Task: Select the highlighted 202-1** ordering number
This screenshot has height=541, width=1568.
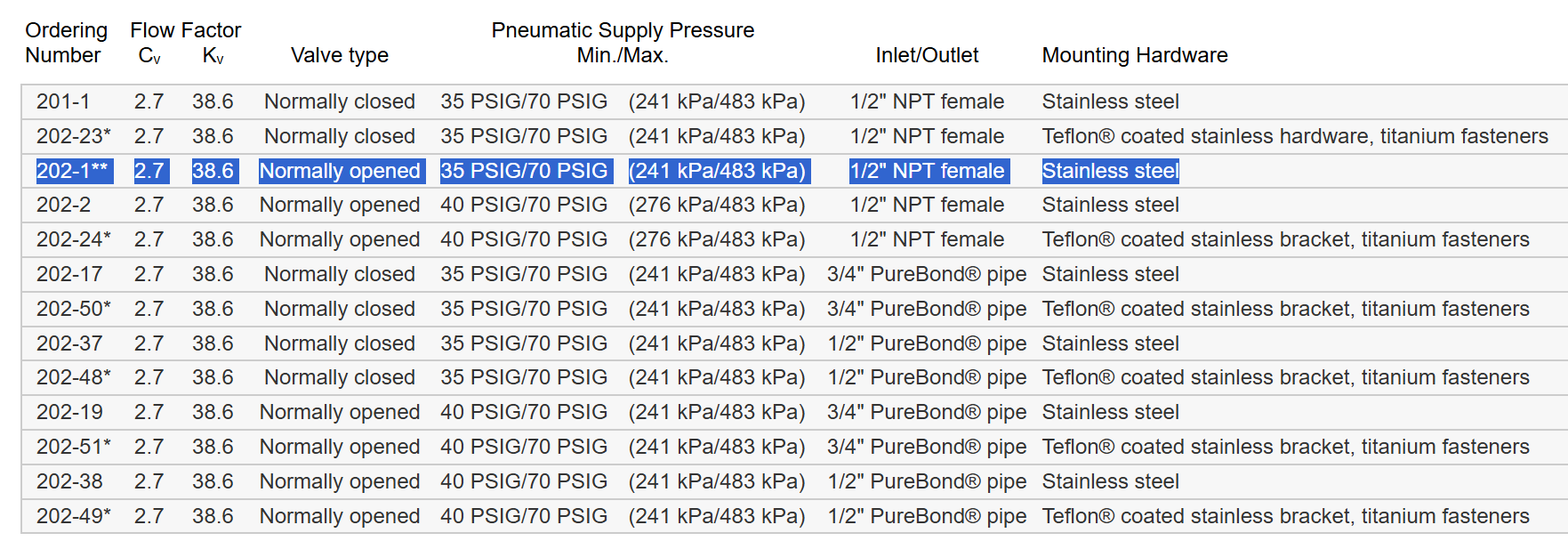Action: 73,171
